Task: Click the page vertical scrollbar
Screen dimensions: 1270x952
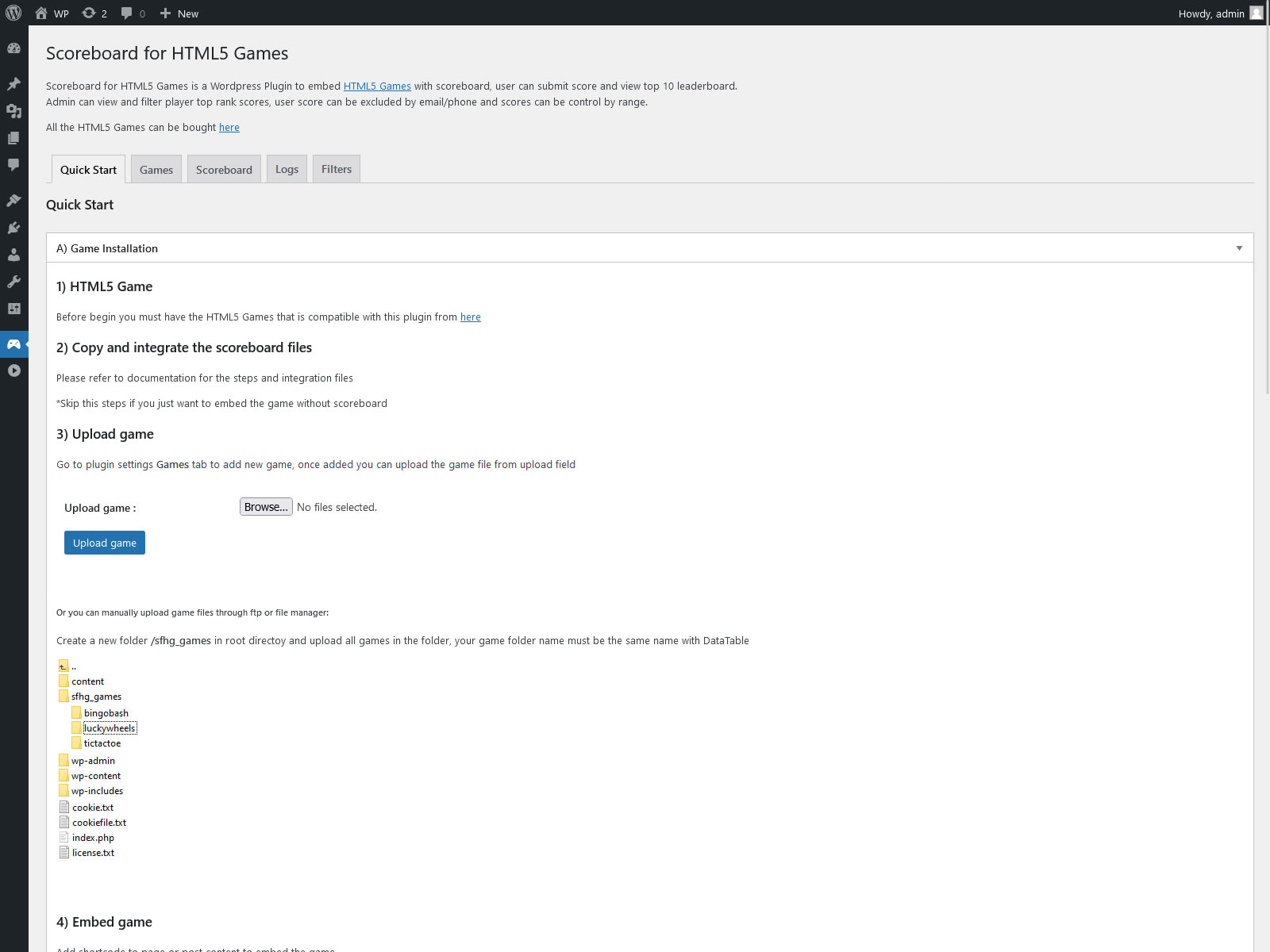Action: point(1265,238)
